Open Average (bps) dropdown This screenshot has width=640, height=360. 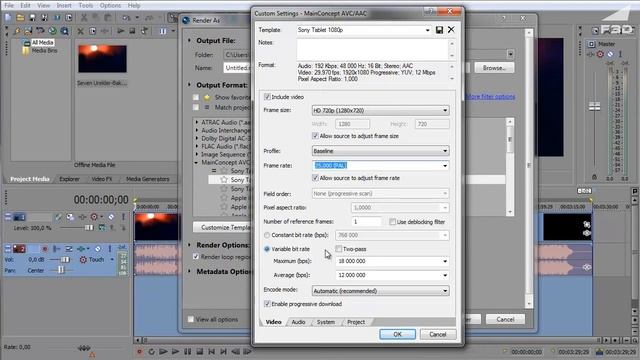click(x=445, y=275)
